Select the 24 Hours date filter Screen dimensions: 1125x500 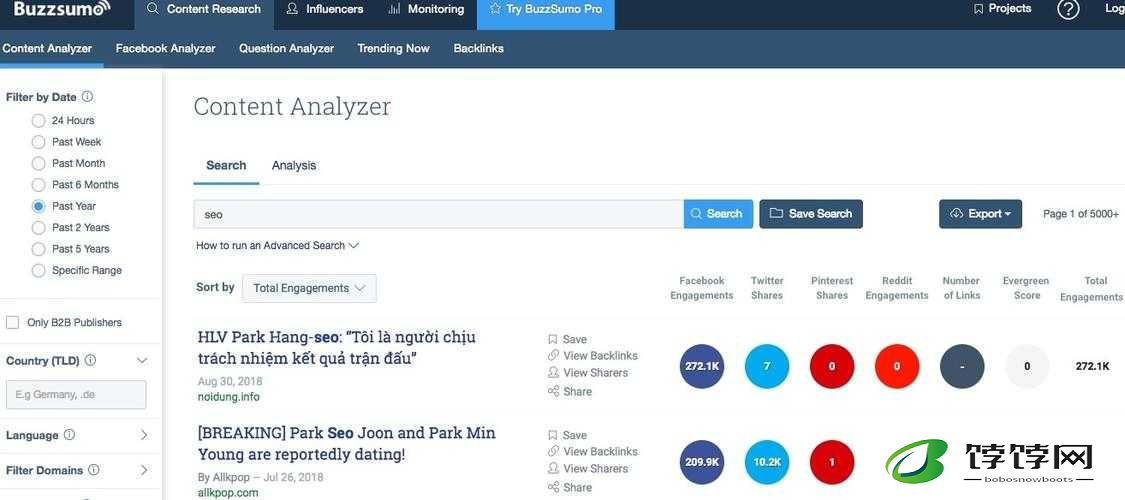[39, 121]
